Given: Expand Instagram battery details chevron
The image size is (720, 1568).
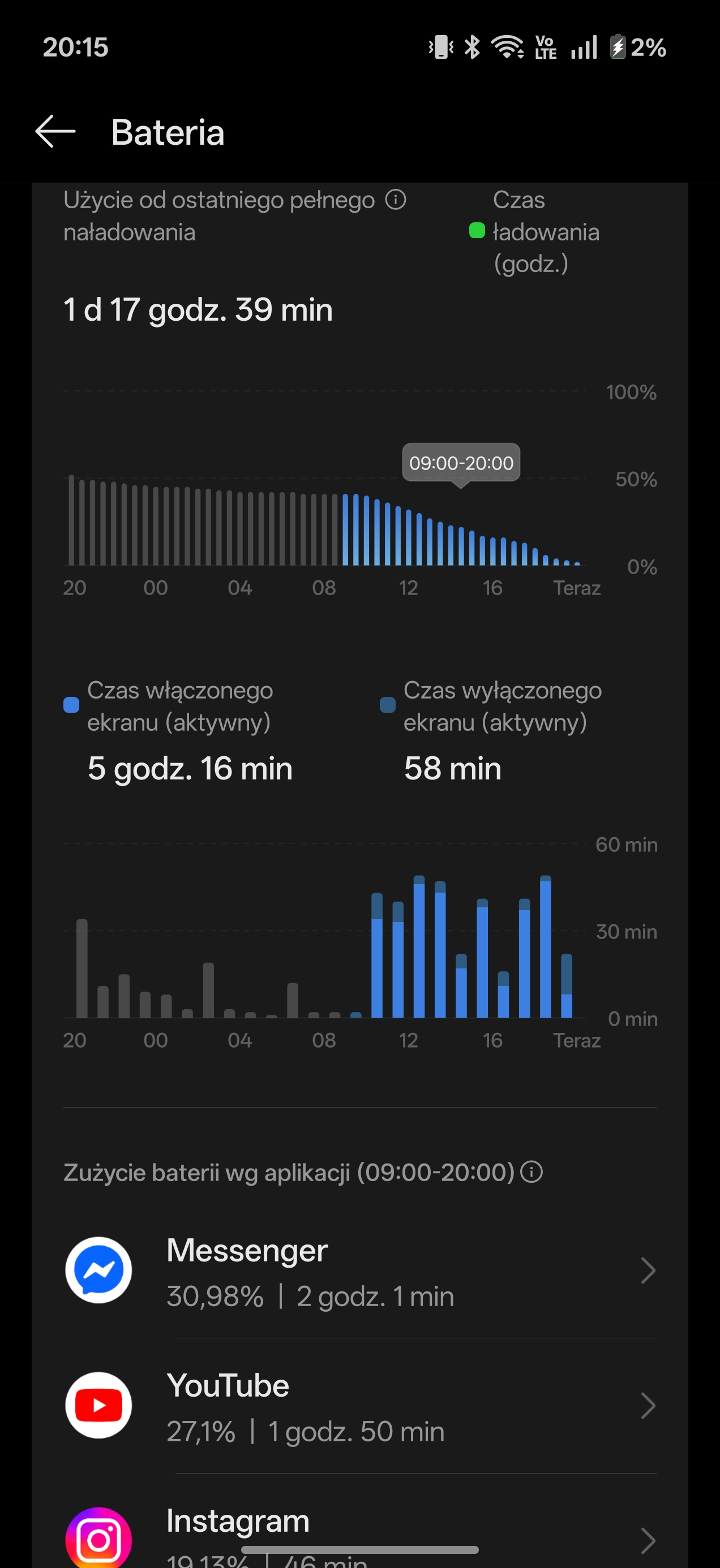Looking at the screenshot, I should click(x=648, y=1540).
